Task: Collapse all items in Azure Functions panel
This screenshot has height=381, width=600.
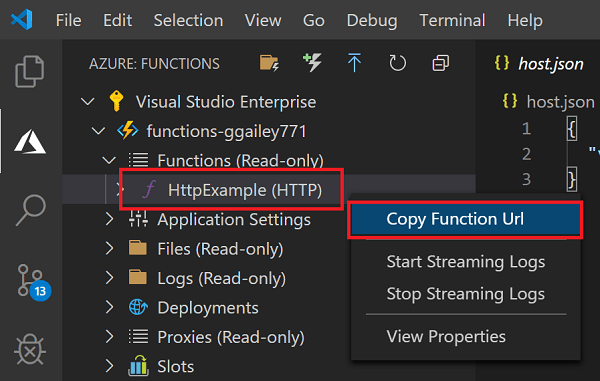Action: coord(440,63)
